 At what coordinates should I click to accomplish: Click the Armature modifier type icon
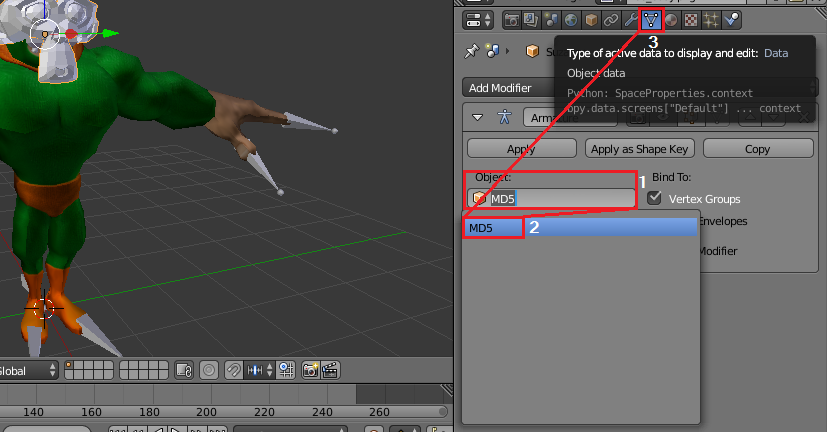[x=504, y=117]
